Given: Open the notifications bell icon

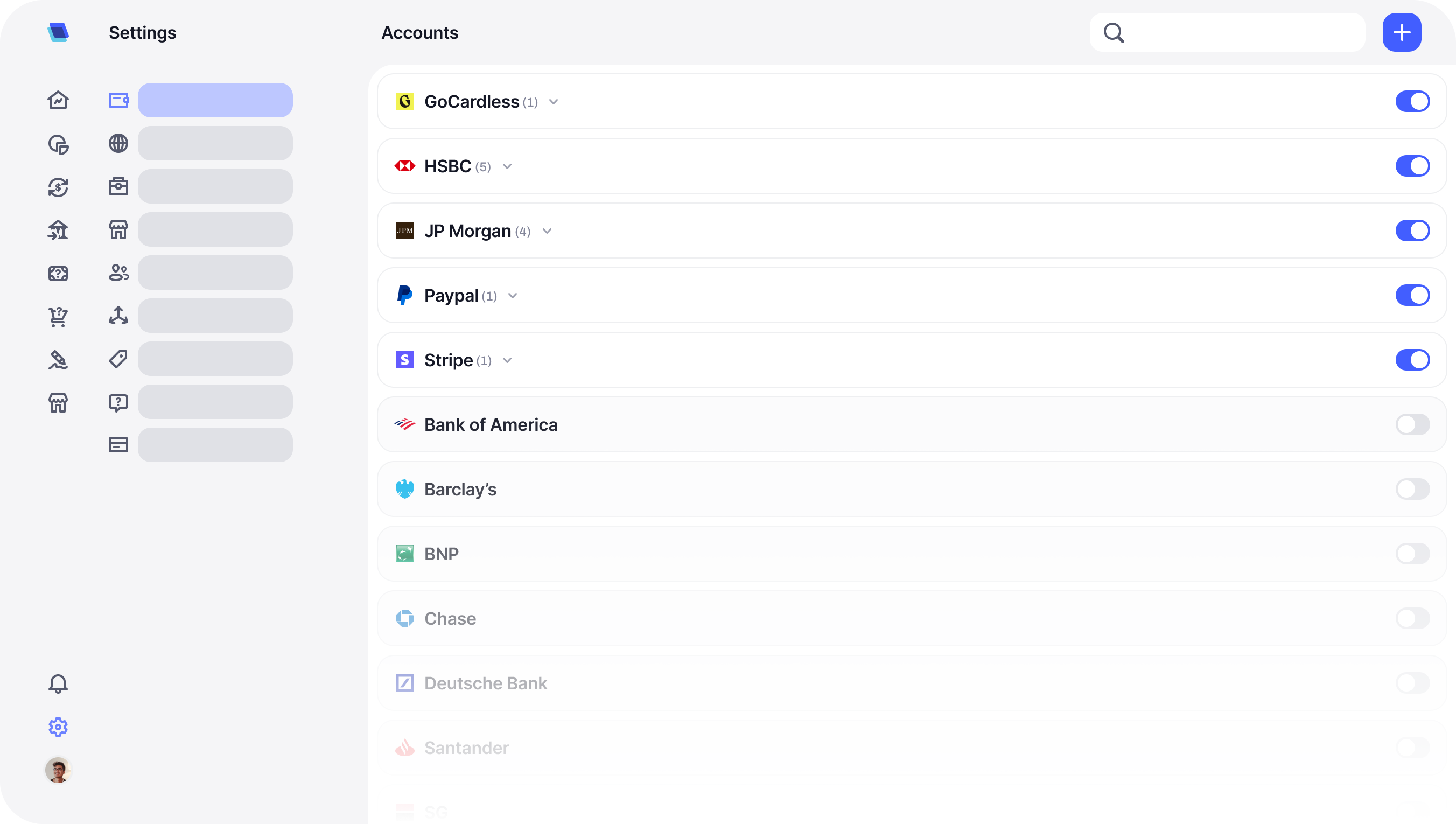Looking at the screenshot, I should (58, 683).
